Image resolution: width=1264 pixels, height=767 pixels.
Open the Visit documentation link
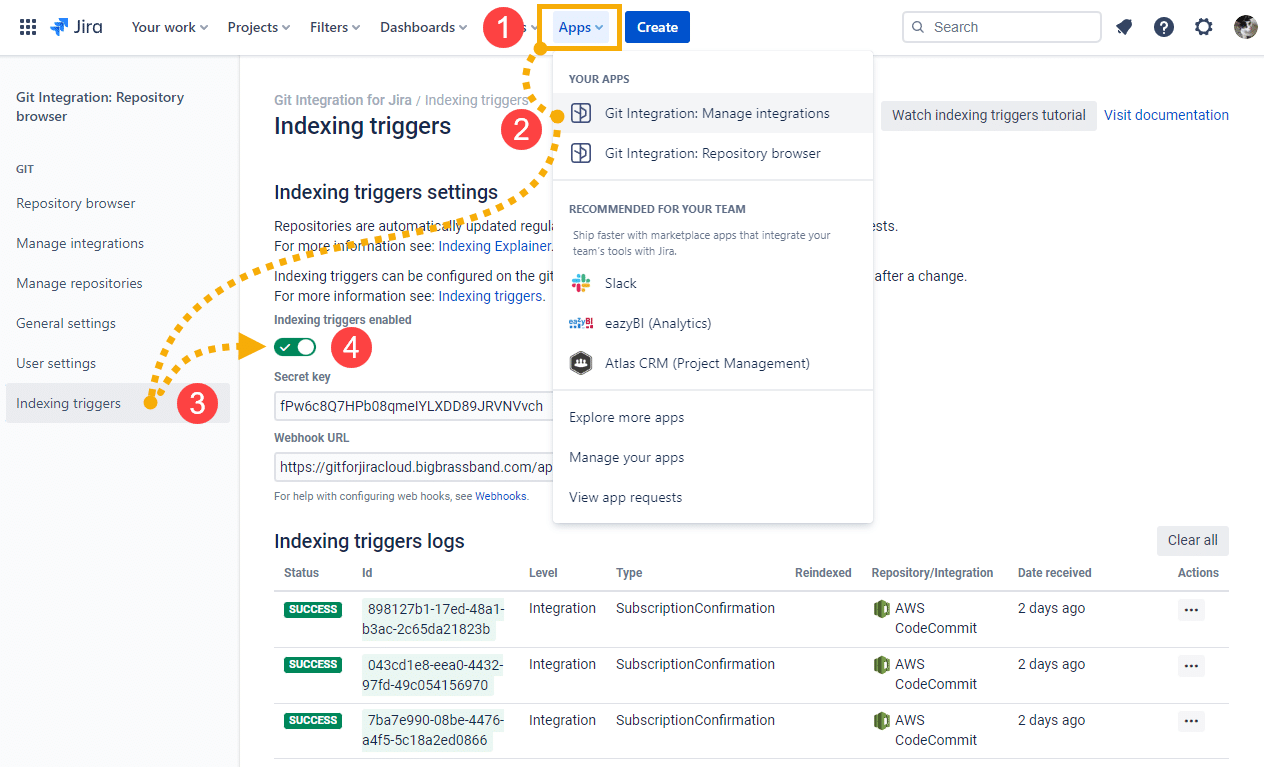tap(1166, 115)
